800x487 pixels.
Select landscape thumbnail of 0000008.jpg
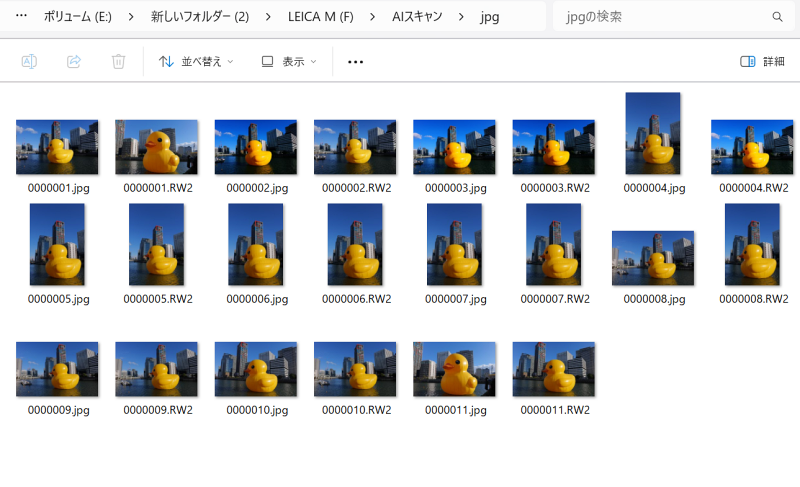tap(653, 258)
